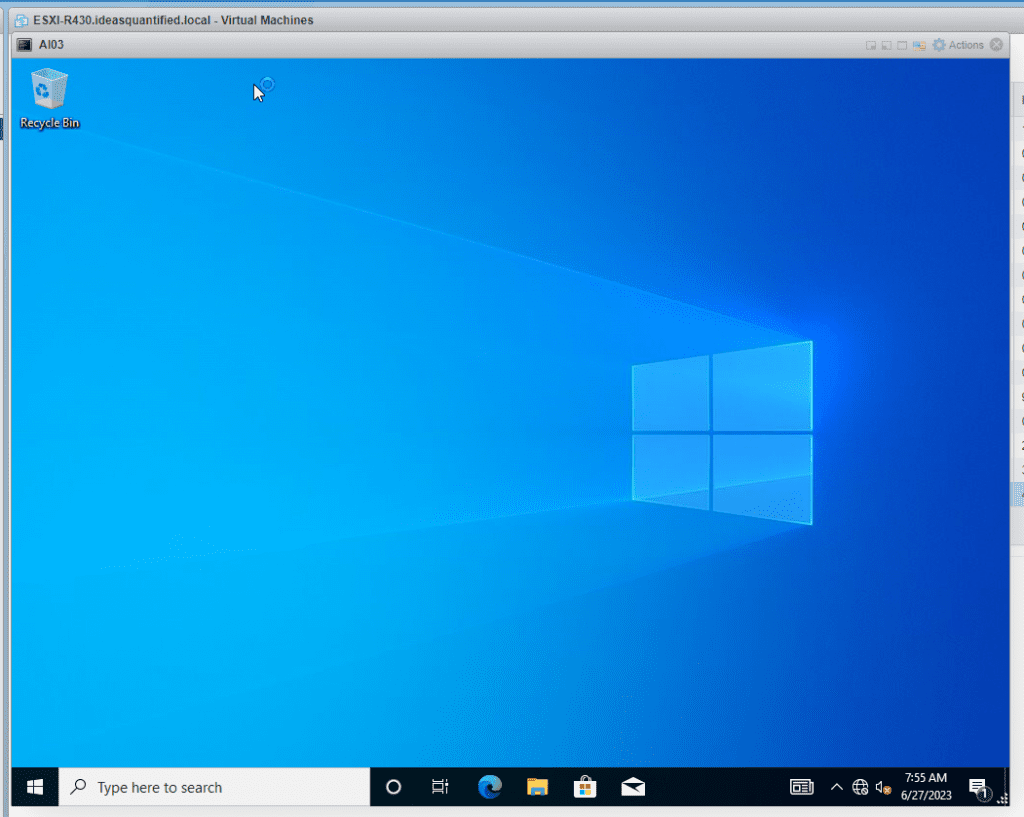This screenshot has height=817, width=1024.
Task: Open the clock and date flyout
Action: click(925, 786)
